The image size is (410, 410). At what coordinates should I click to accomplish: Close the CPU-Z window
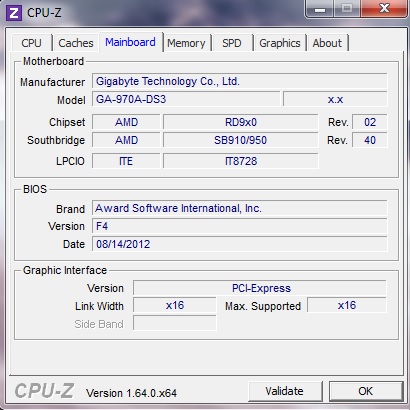(384, 8)
